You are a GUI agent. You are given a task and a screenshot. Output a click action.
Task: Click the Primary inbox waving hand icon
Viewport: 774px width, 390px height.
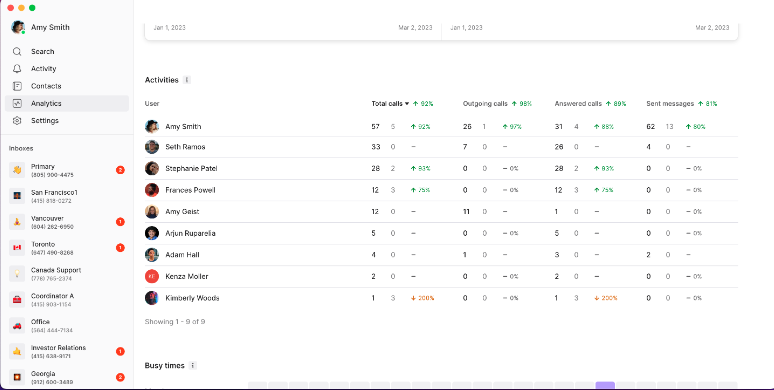pos(17,170)
